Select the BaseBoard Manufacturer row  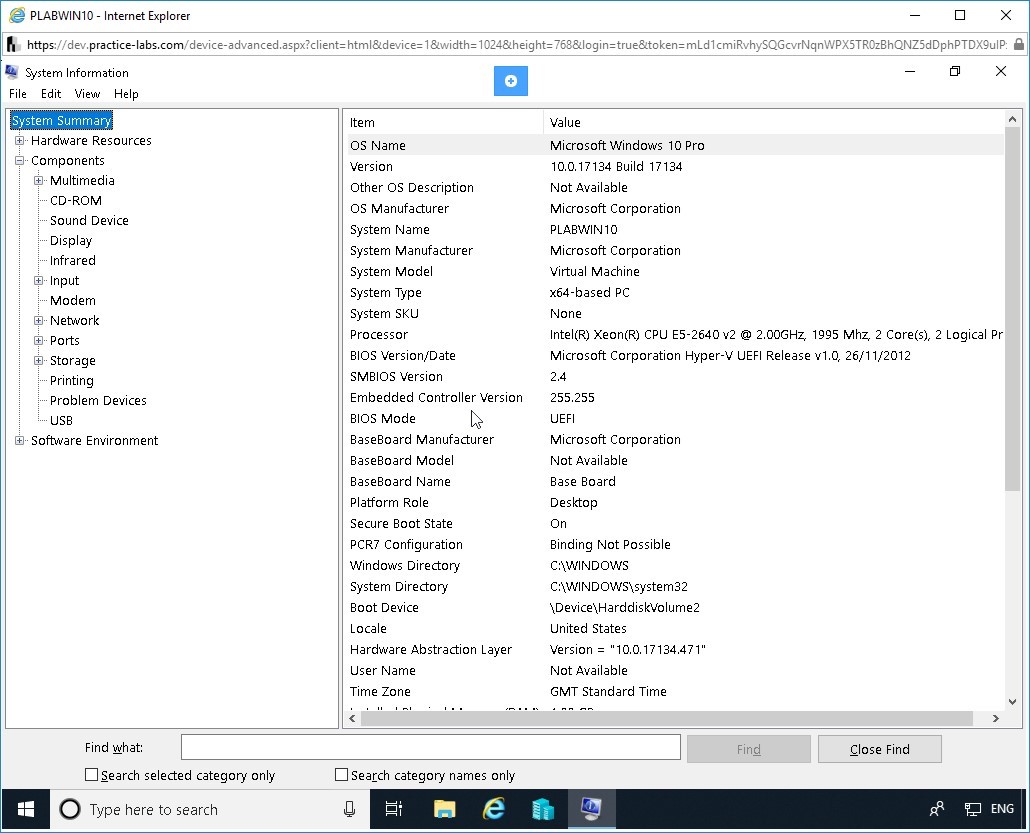tap(675, 439)
